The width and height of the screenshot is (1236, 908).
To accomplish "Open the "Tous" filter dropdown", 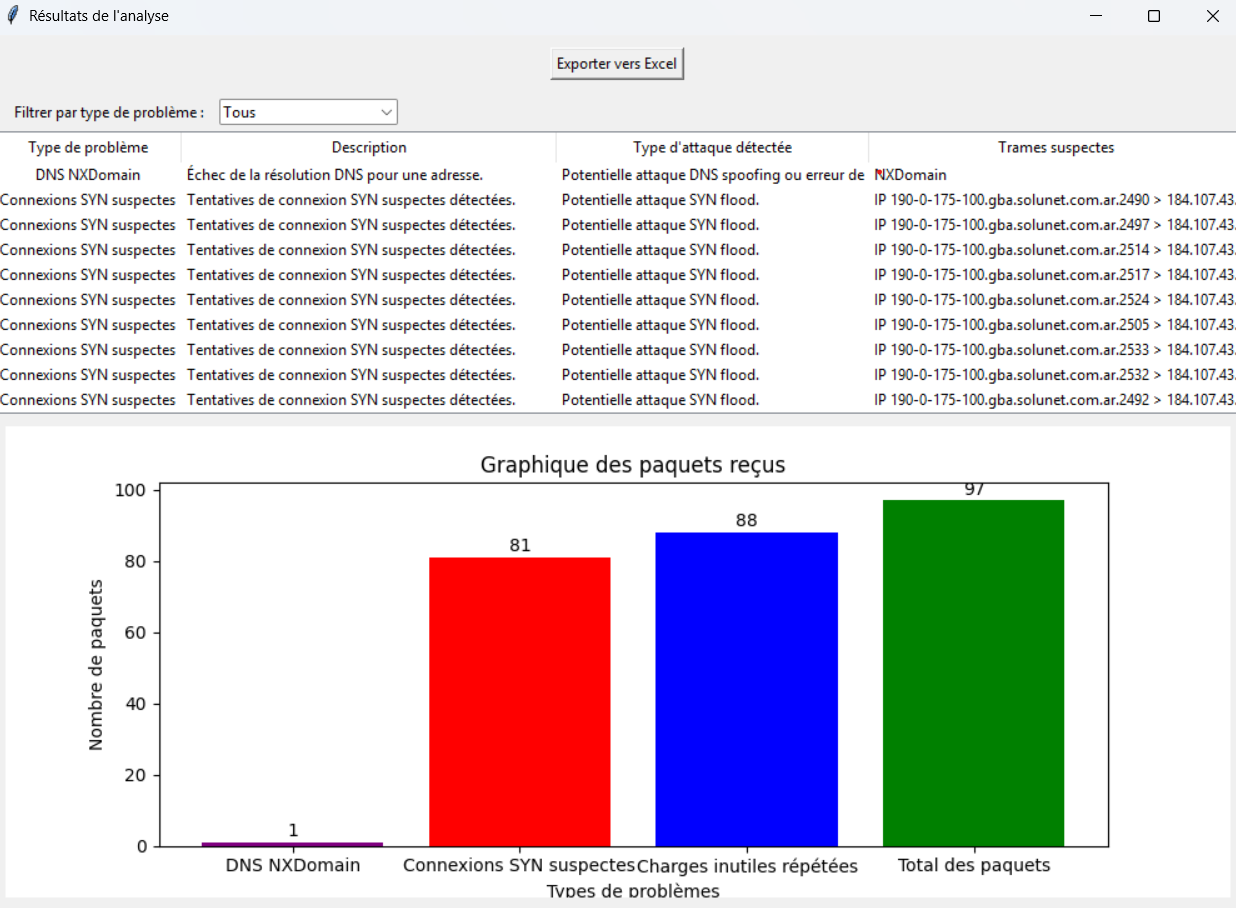I will [x=300, y=112].
